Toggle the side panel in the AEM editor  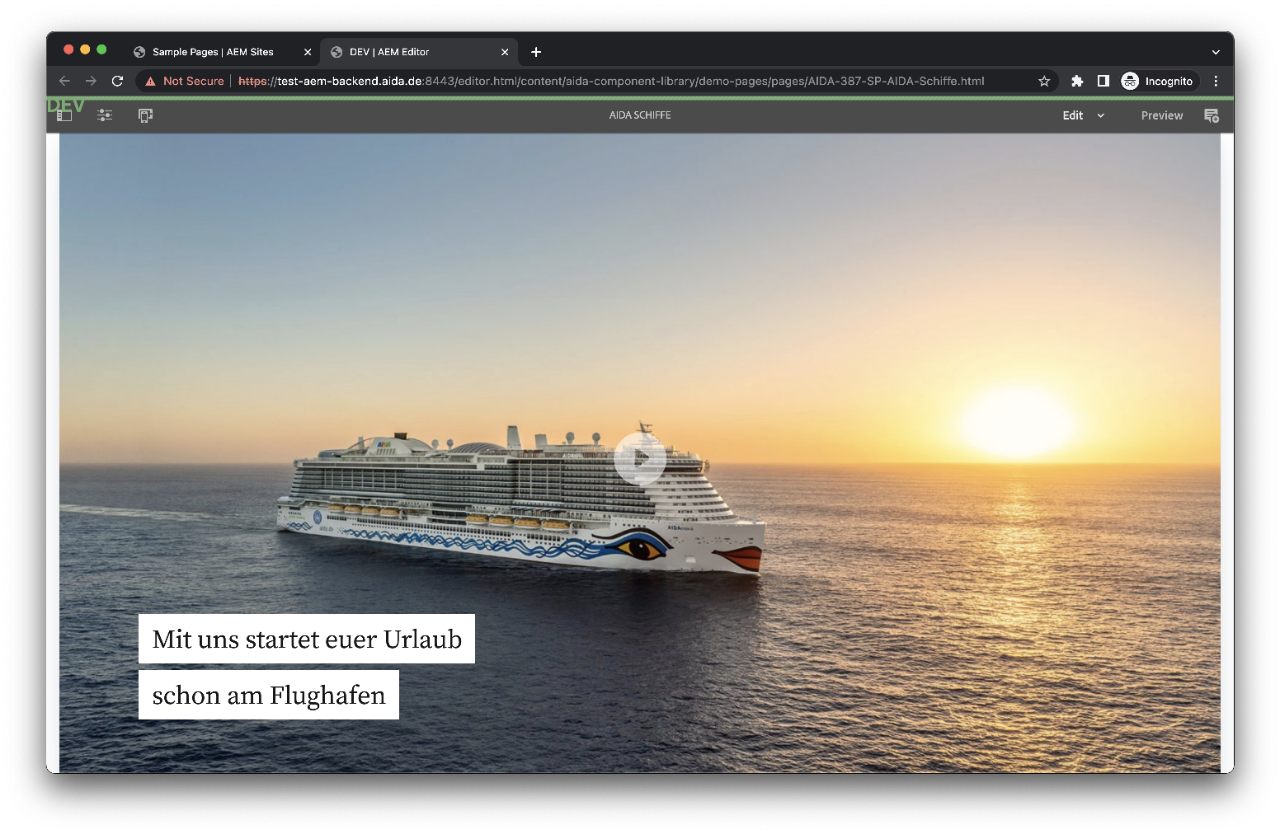coord(63,115)
